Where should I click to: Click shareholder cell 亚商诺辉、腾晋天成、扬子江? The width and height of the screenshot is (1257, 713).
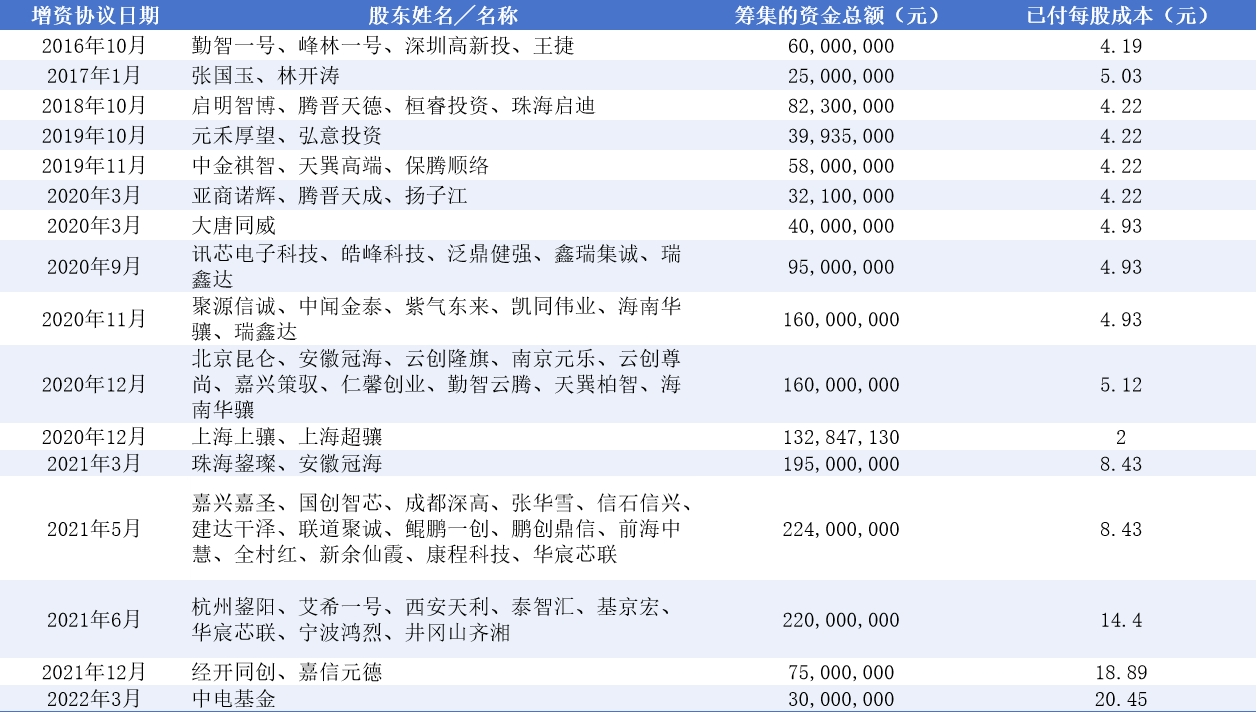(x=329, y=196)
